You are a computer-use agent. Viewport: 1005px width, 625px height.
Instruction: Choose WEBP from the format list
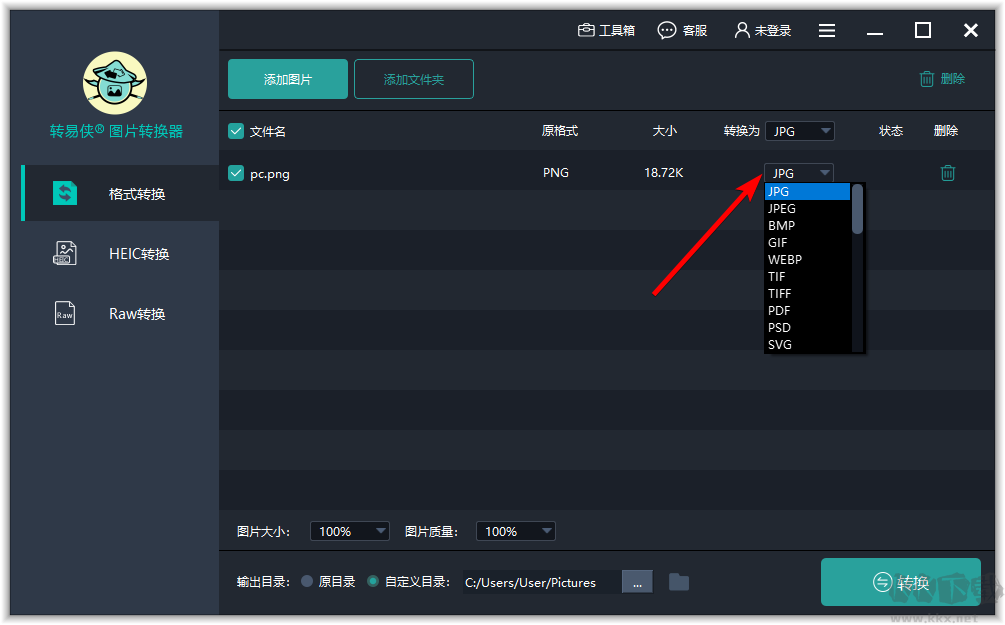808,260
